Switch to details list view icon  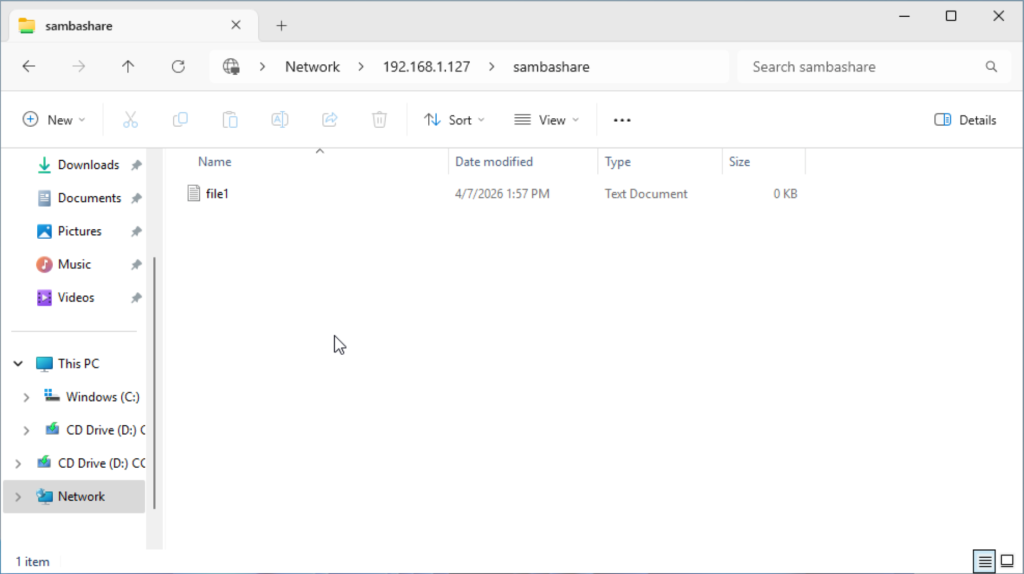pyautogui.click(x=984, y=561)
